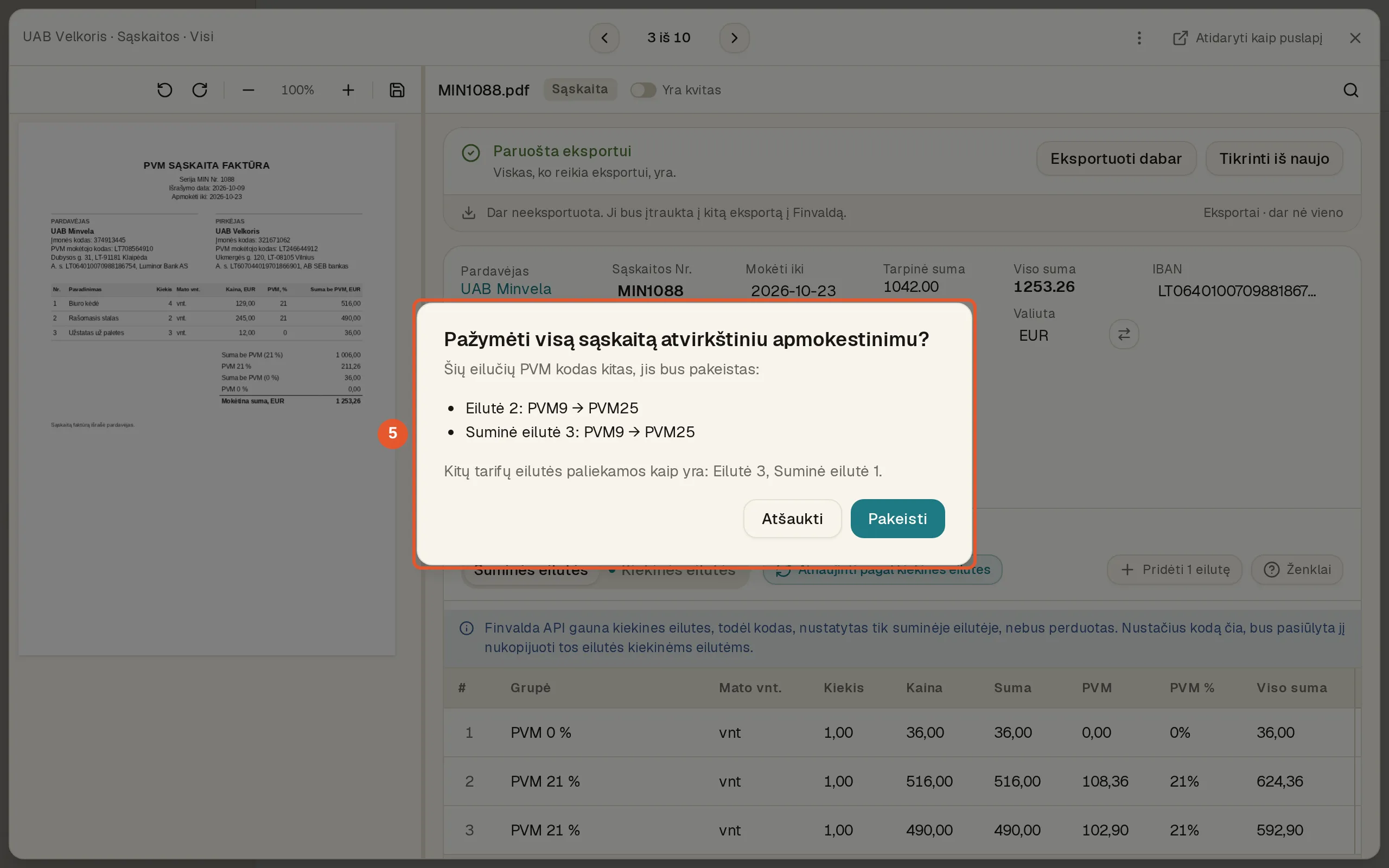Edit the due date 2026-10-23 field
The height and width of the screenshot is (868, 1389).
tap(793, 291)
